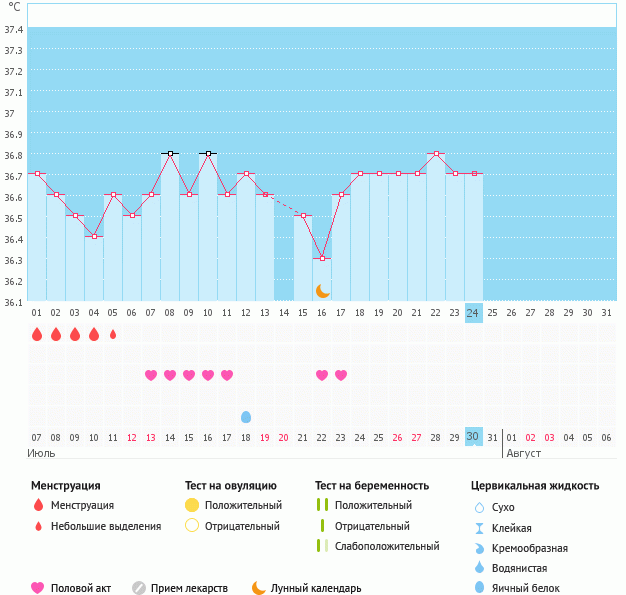Click the lunar calendar legend icon
Image resolution: width=626 pixels, height=595 pixels.
point(259,588)
